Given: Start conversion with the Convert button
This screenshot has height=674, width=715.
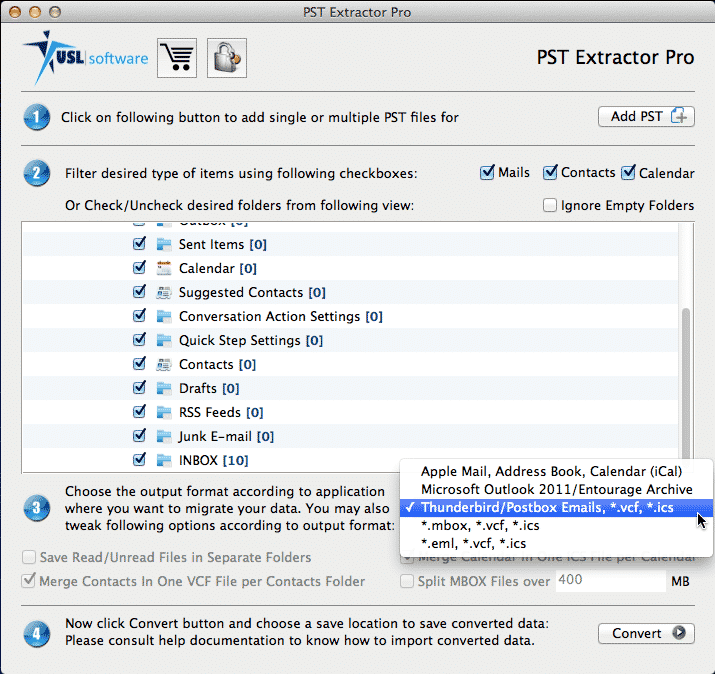Looking at the screenshot, I should [x=646, y=633].
